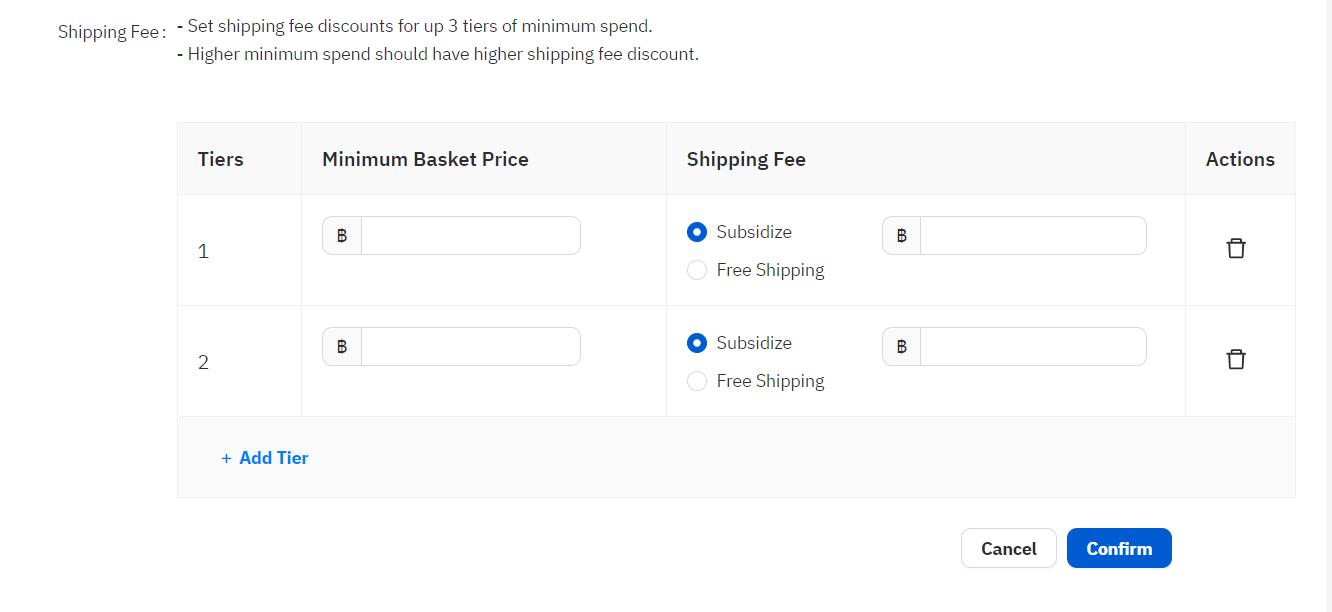Click baht symbol in tier 2 minimum basket price
Screen dimensions: 1332x612
click(342, 347)
